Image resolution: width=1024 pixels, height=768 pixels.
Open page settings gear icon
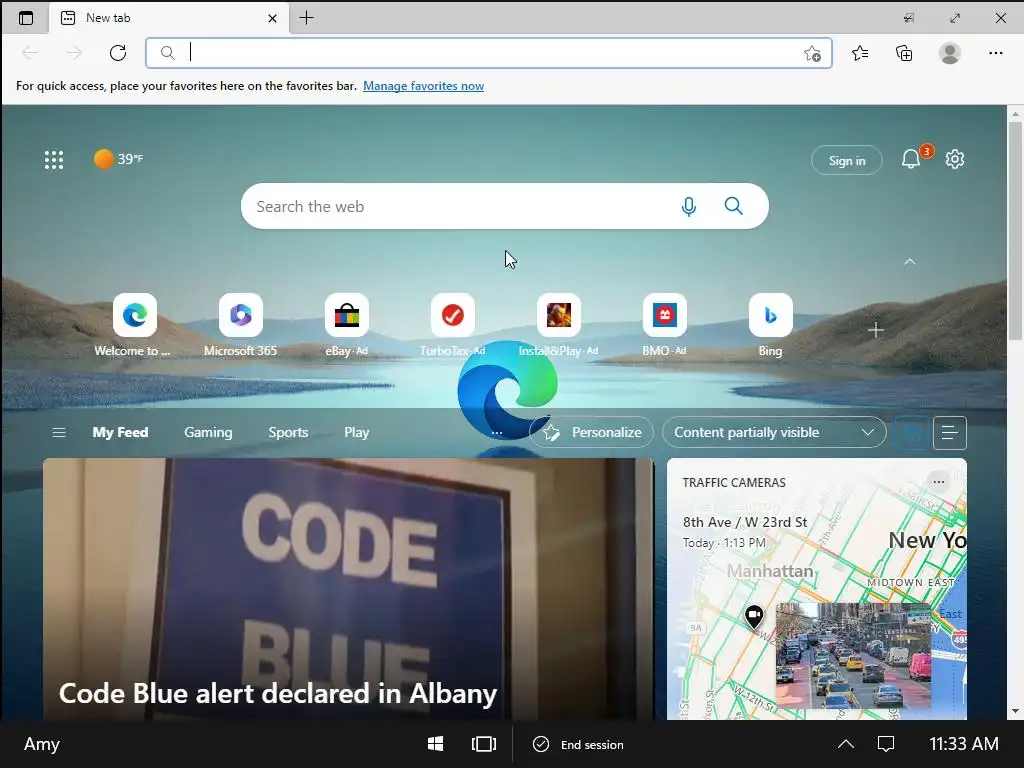coord(955,159)
